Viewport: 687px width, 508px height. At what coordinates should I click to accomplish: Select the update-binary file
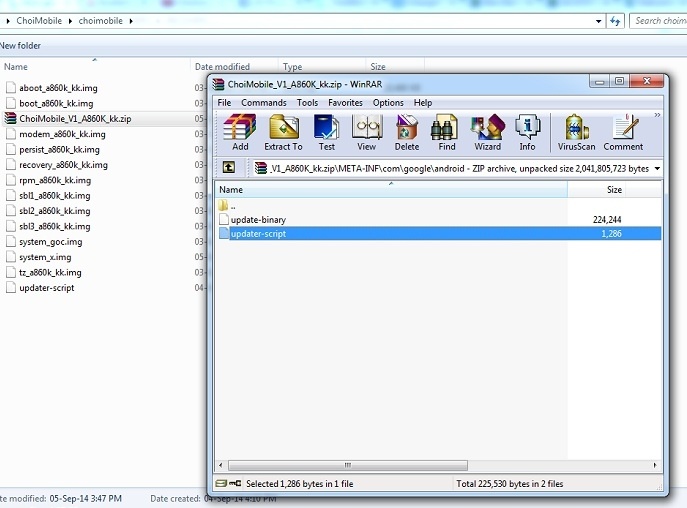pyautogui.click(x=258, y=219)
